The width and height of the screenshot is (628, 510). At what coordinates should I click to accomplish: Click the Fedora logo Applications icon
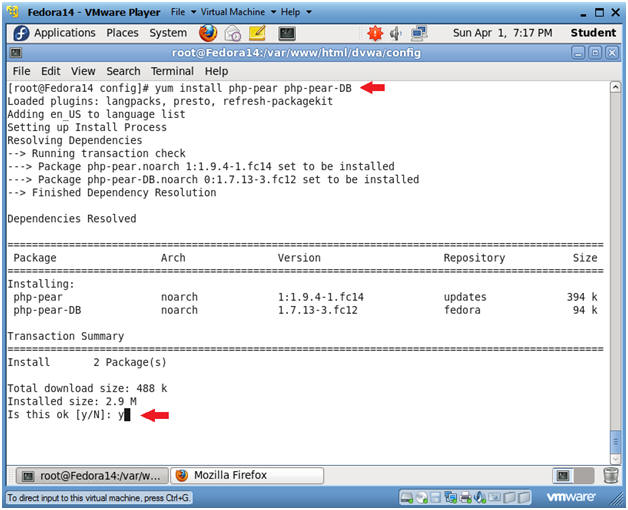click(21, 33)
